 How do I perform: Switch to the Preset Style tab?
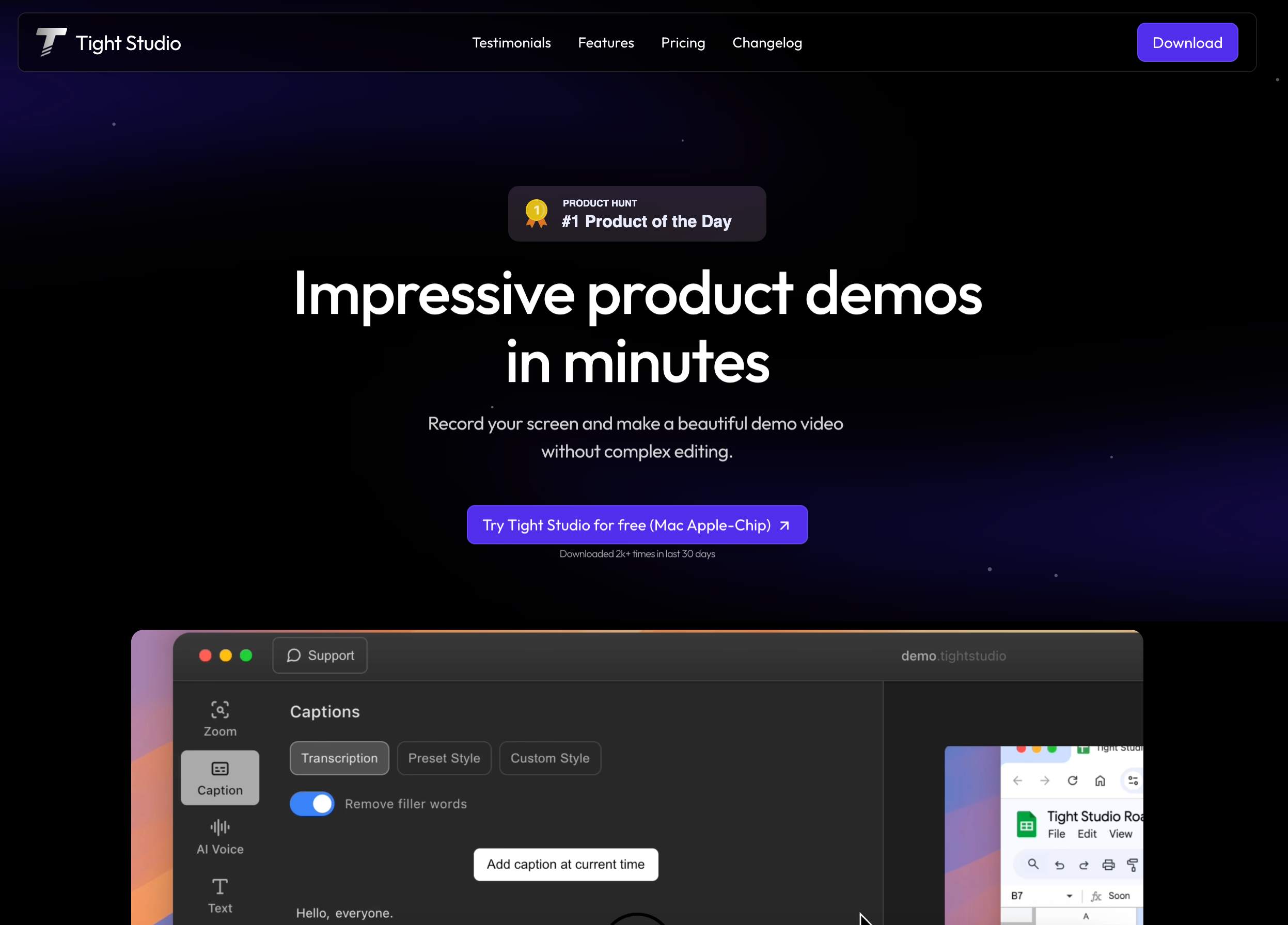[444, 758]
